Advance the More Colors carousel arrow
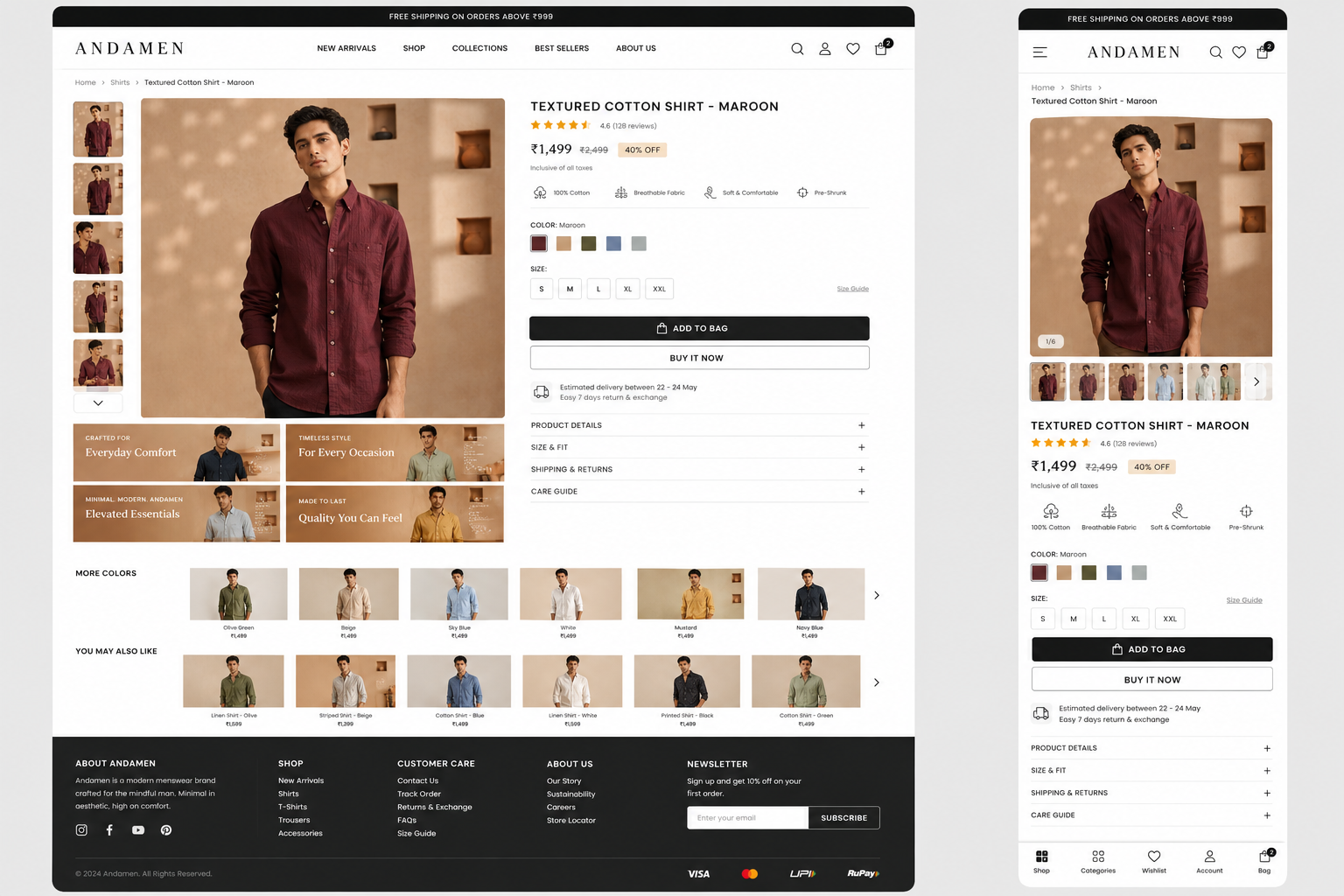The image size is (1344, 896). (x=877, y=595)
